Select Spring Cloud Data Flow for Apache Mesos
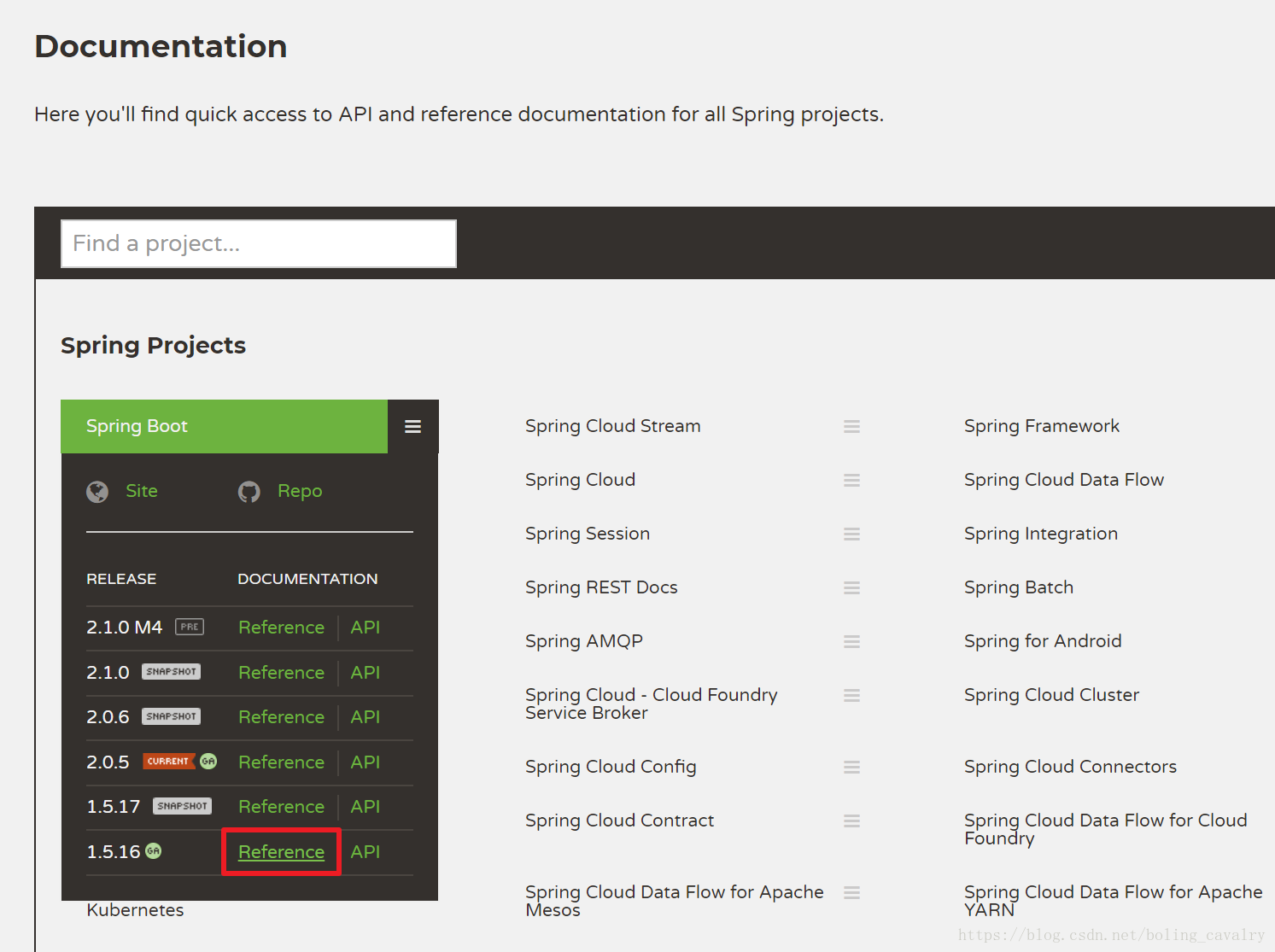 pos(675,901)
